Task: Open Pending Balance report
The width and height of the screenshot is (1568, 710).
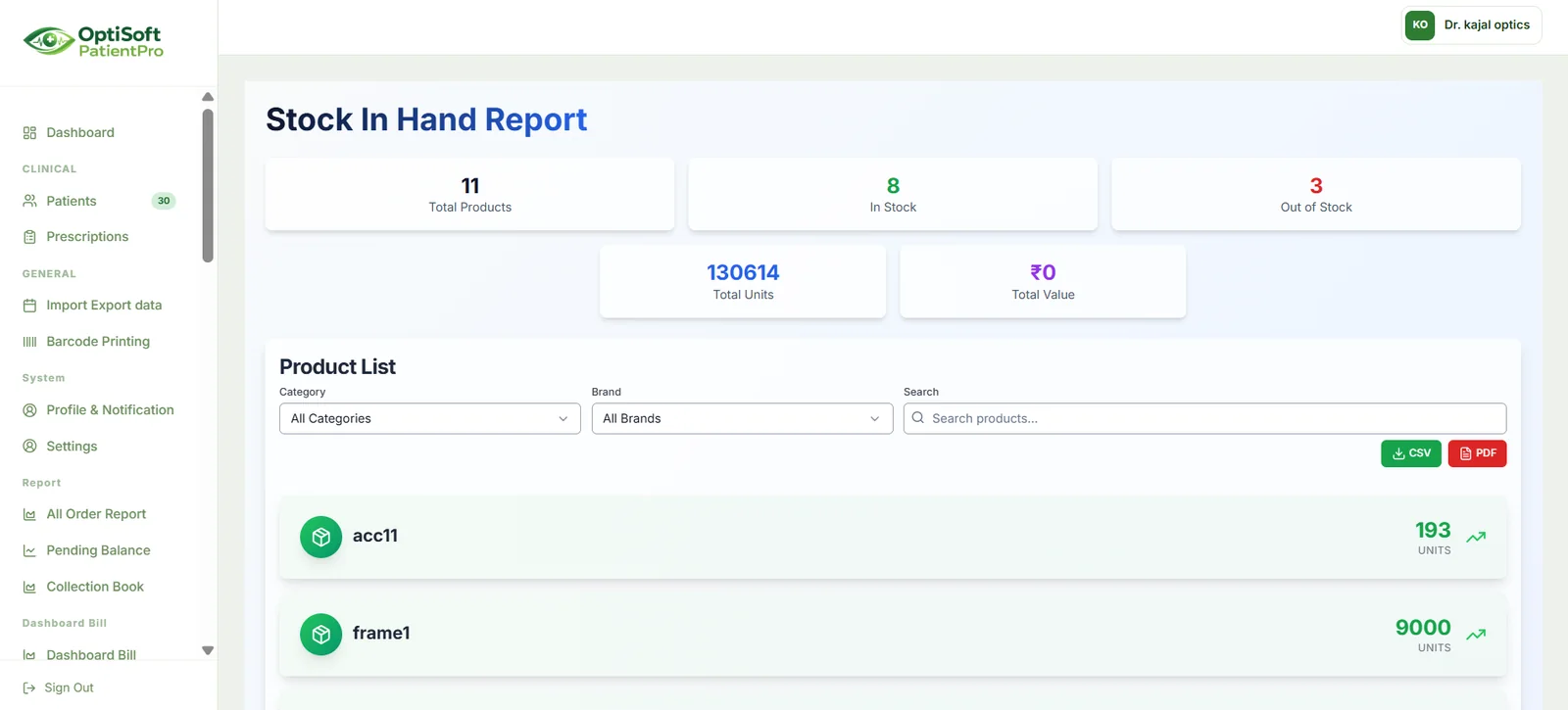Action: (x=98, y=550)
